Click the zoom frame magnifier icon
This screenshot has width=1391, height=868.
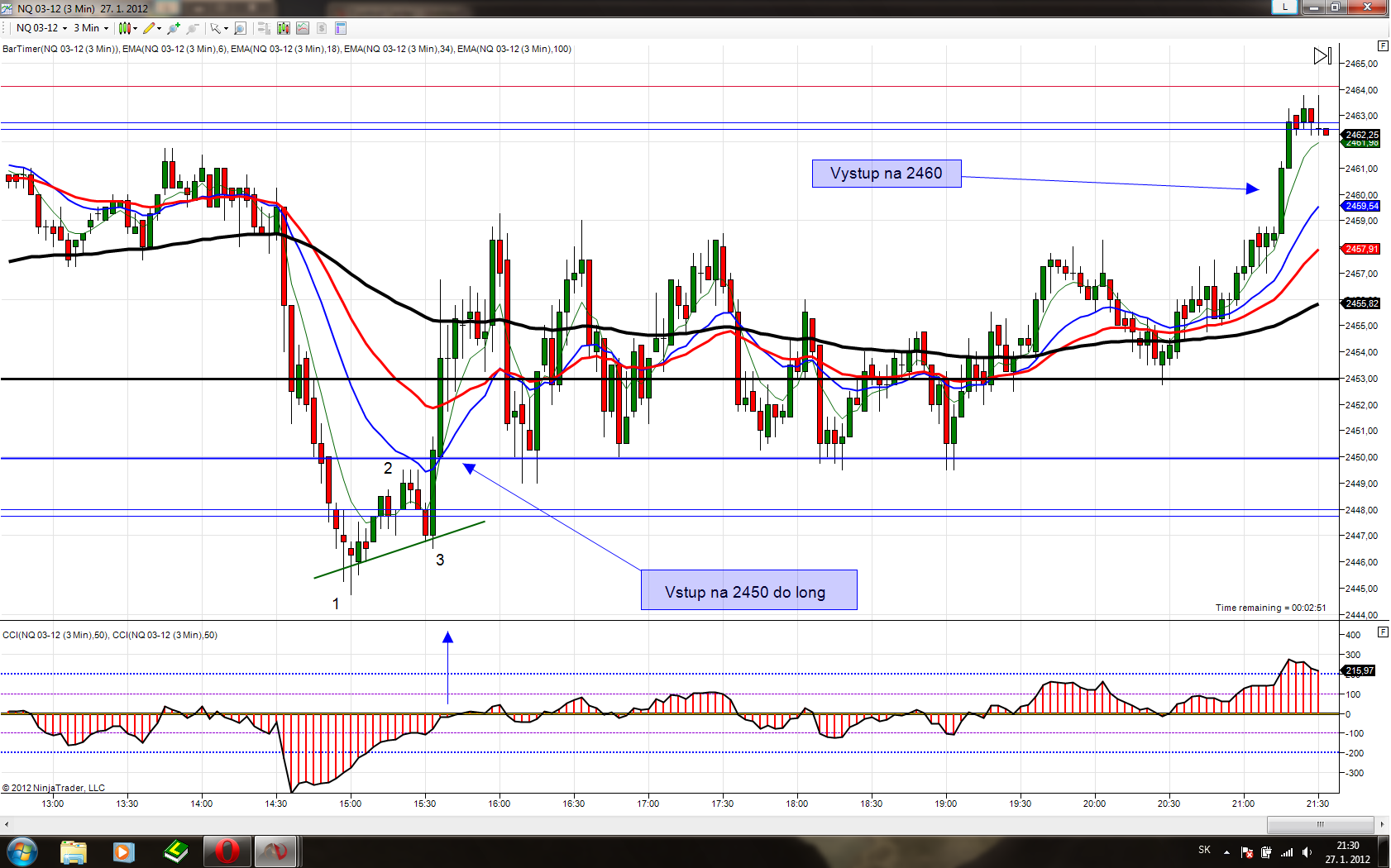coord(240,28)
